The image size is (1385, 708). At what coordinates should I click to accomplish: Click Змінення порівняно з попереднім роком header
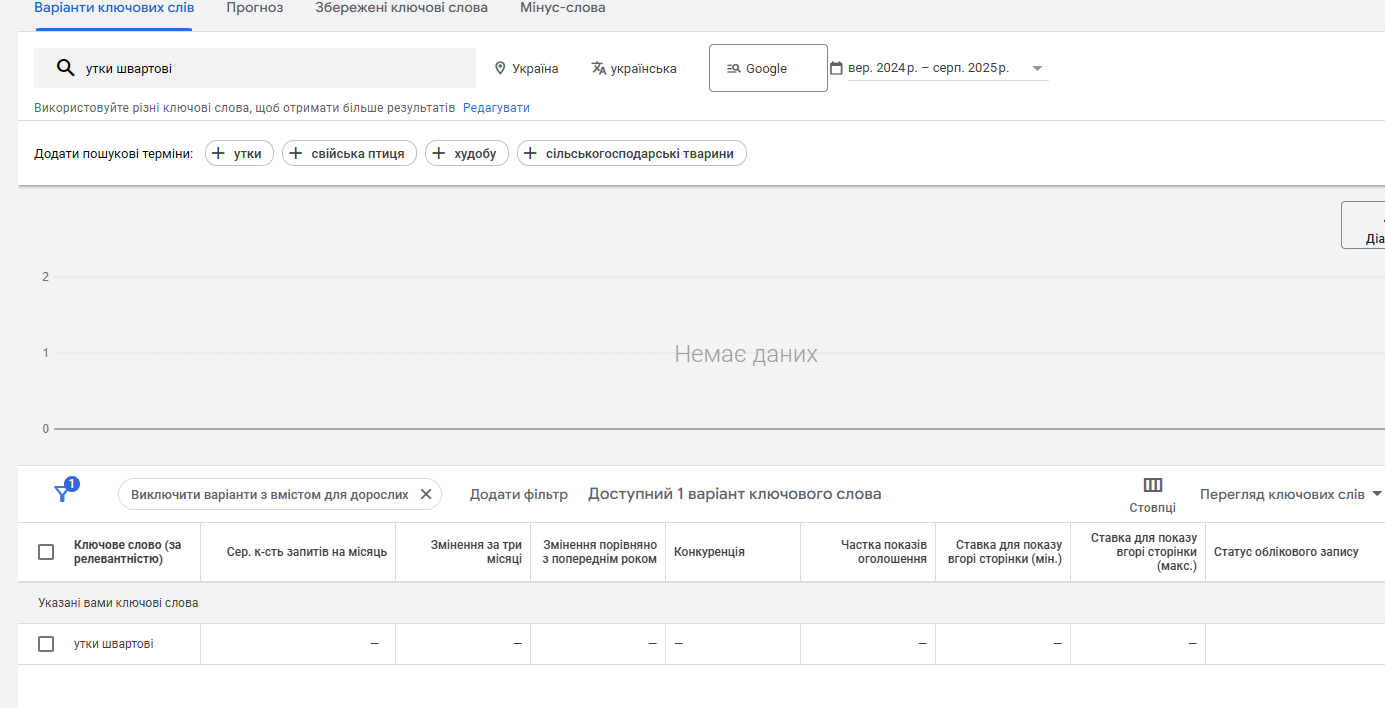coord(600,552)
